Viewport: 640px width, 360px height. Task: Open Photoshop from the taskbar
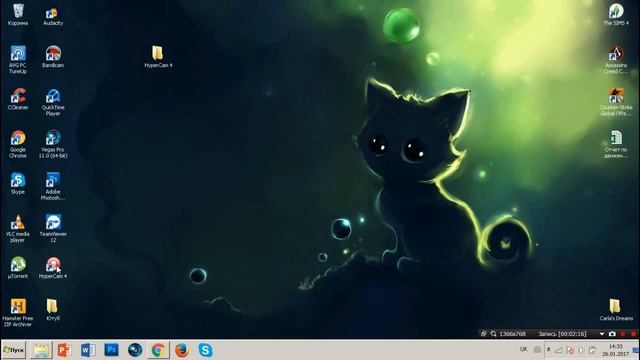click(x=111, y=350)
